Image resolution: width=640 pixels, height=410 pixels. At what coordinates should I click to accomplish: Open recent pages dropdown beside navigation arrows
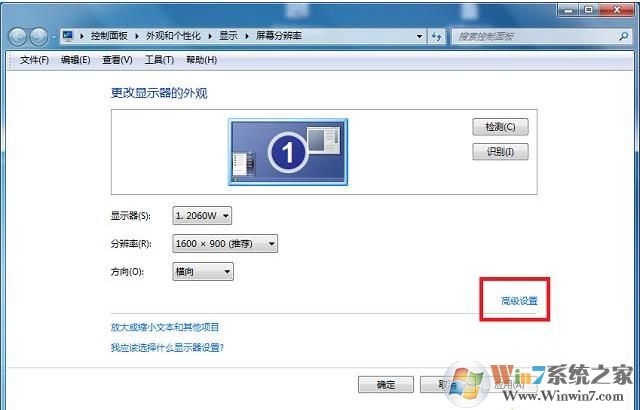[54, 37]
